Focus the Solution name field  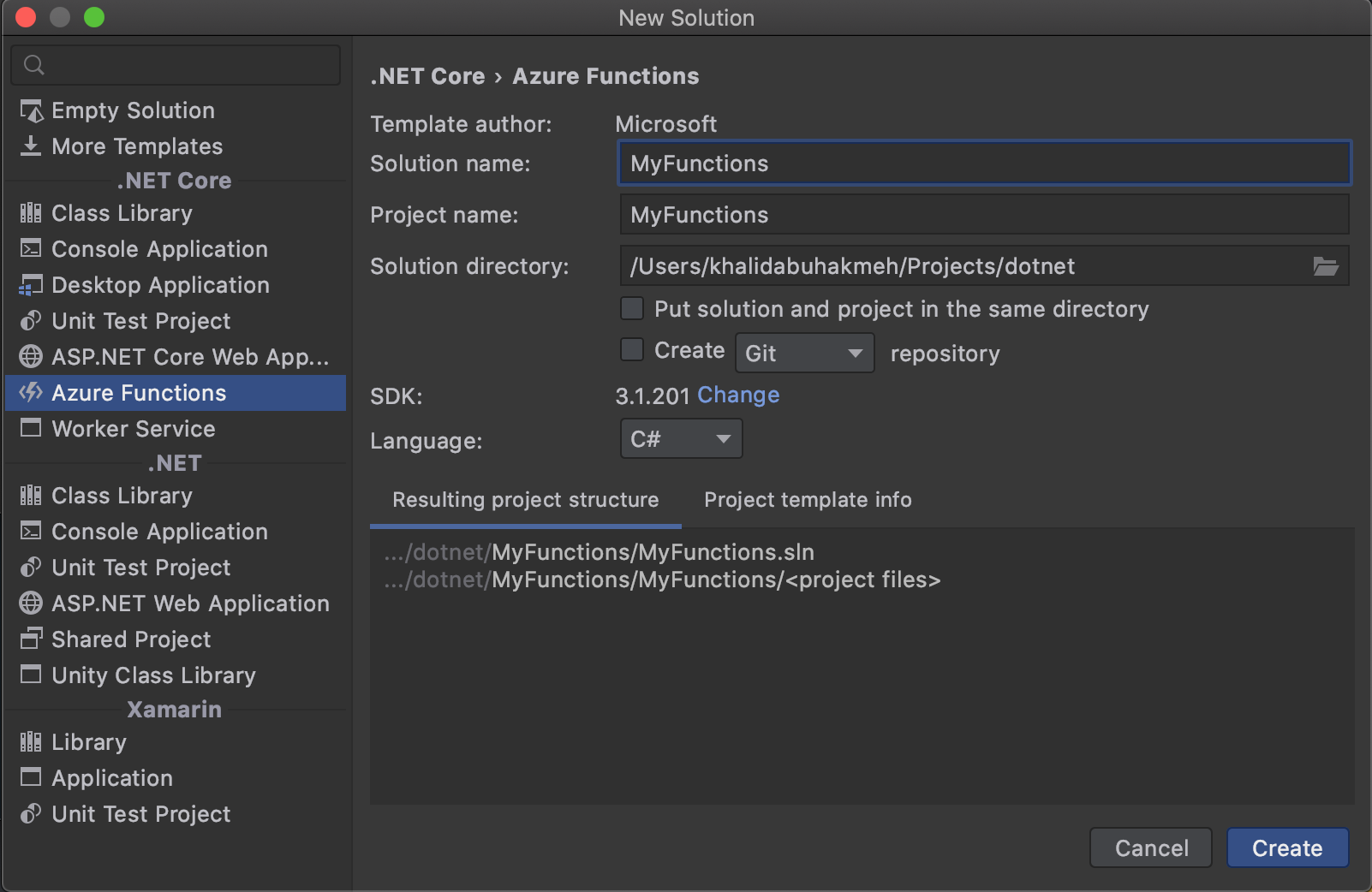pyautogui.click(x=985, y=163)
